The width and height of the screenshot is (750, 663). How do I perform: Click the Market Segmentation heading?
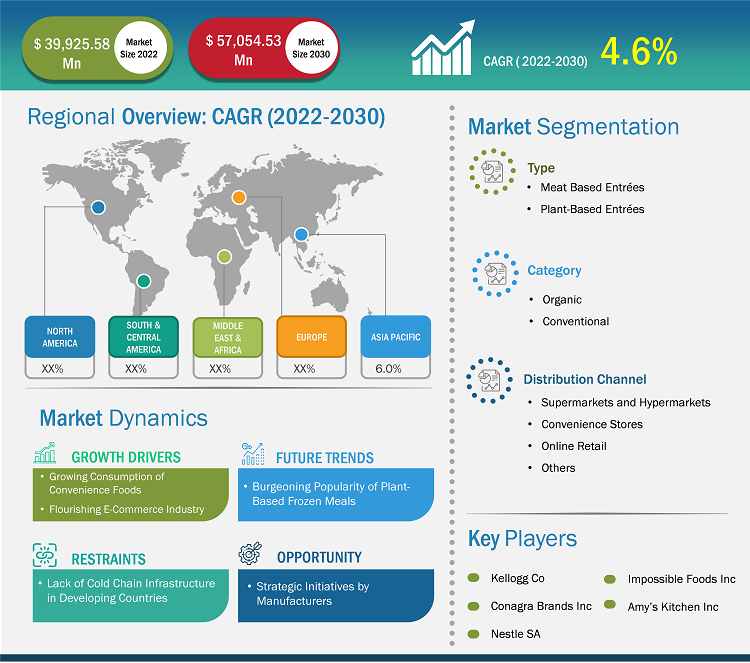[x=573, y=127]
